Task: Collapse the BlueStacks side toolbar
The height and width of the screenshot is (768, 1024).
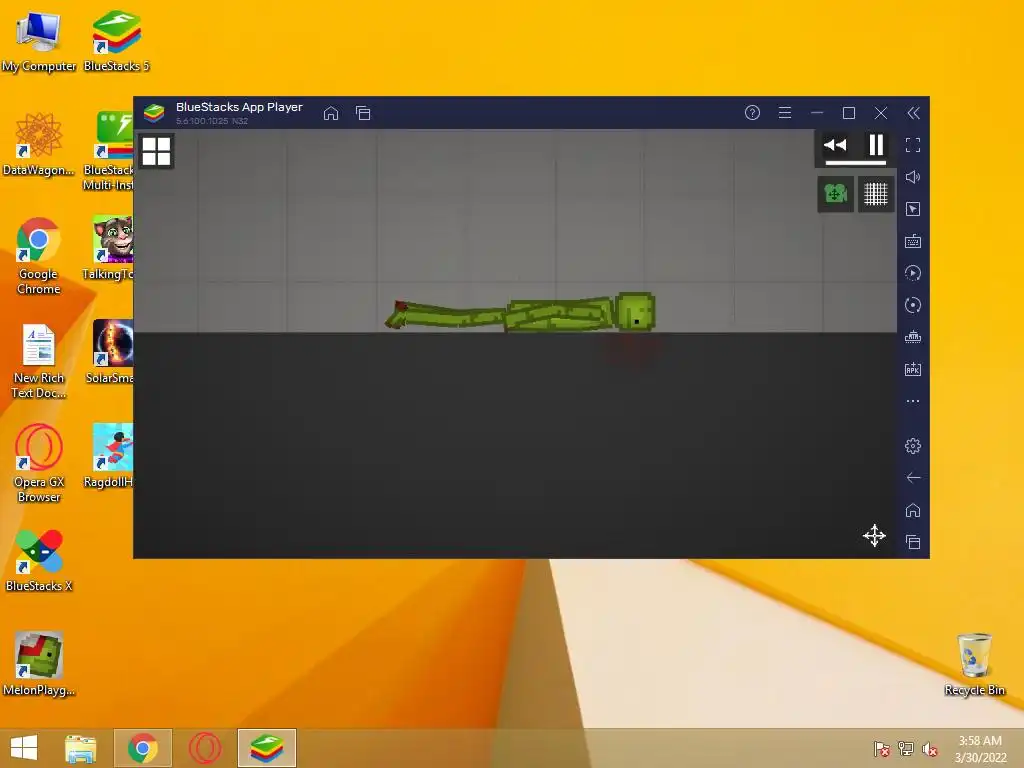Action: pyautogui.click(x=913, y=113)
